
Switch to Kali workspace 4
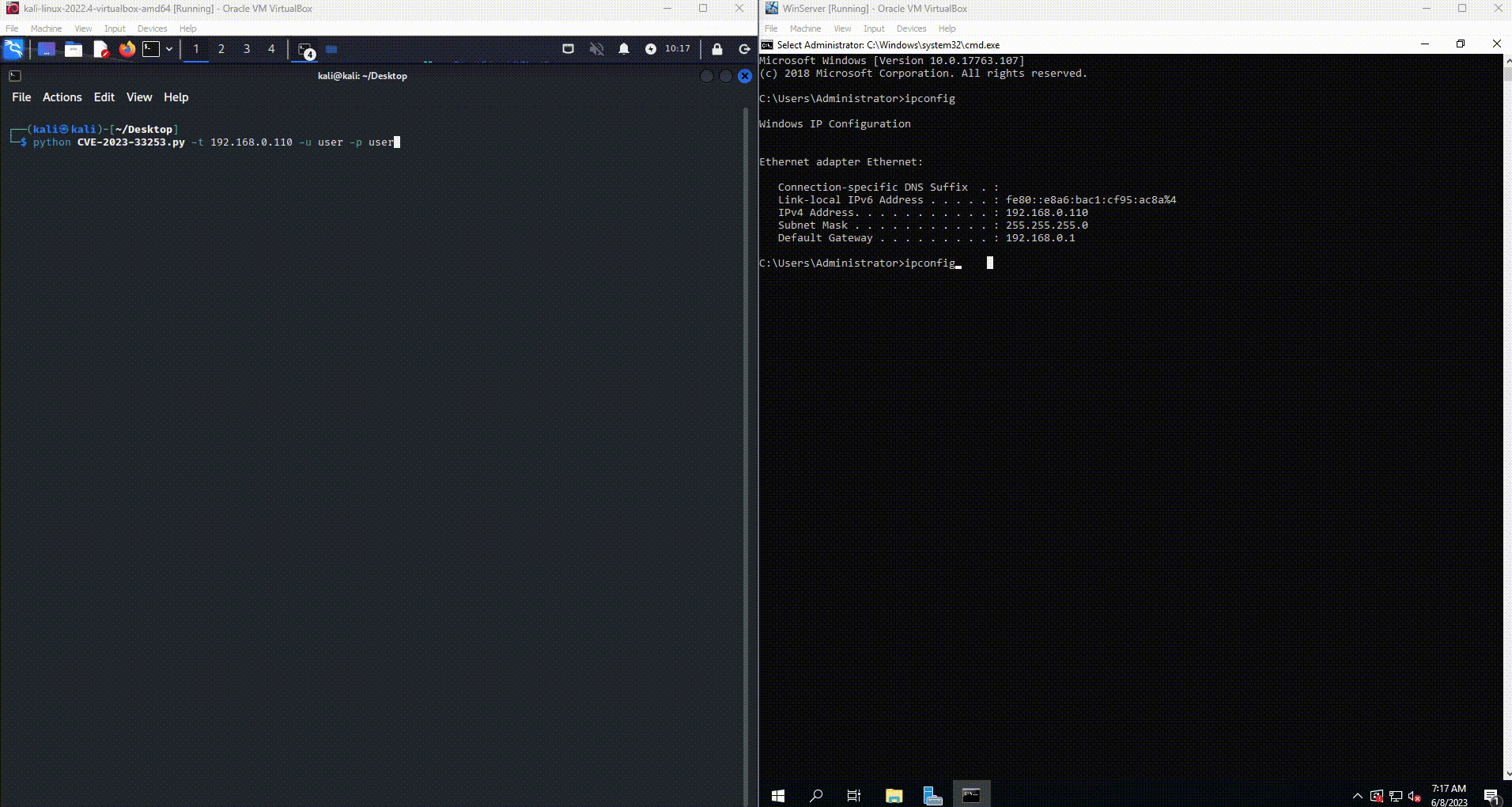click(x=271, y=49)
